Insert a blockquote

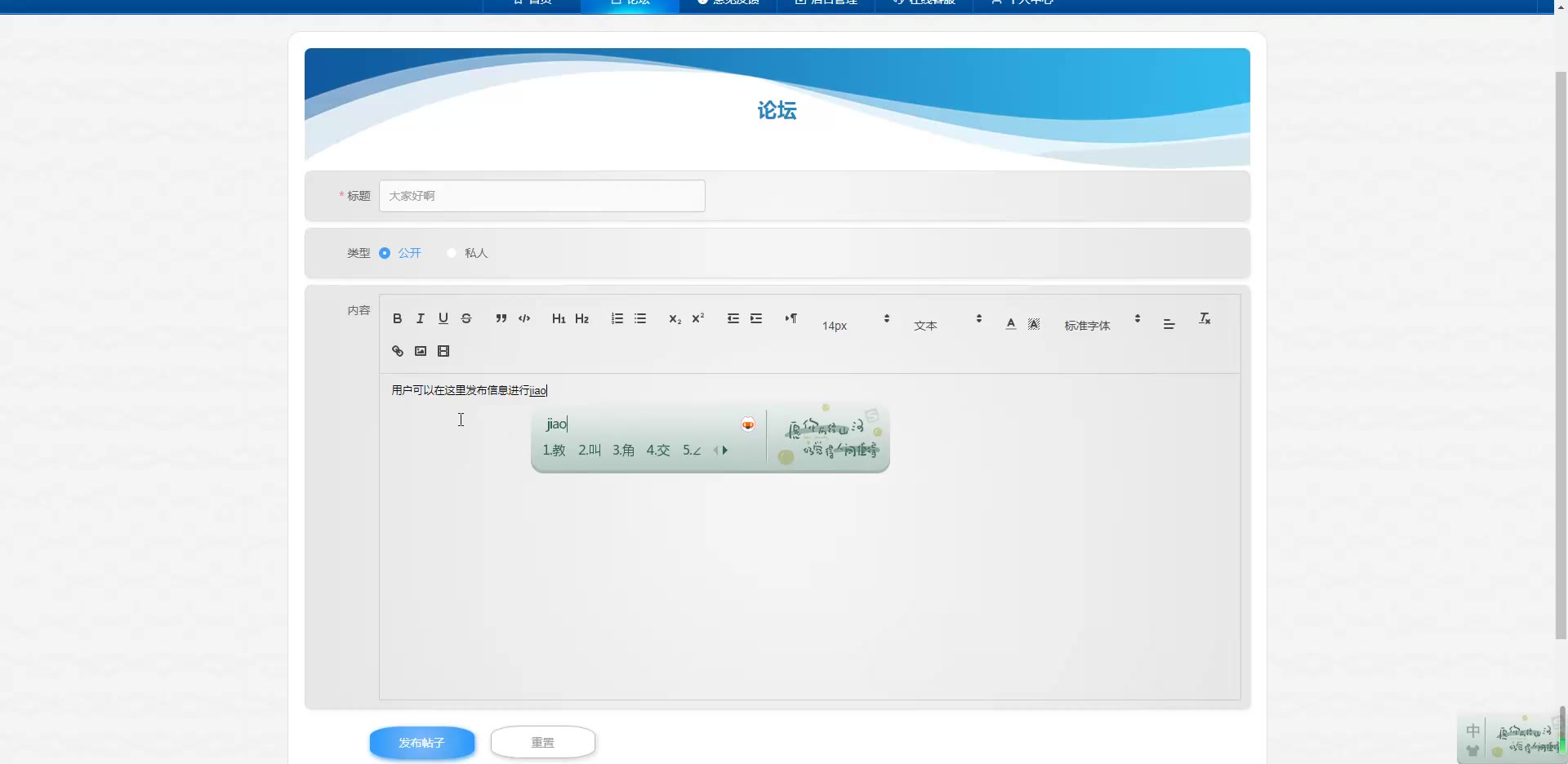[501, 318]
